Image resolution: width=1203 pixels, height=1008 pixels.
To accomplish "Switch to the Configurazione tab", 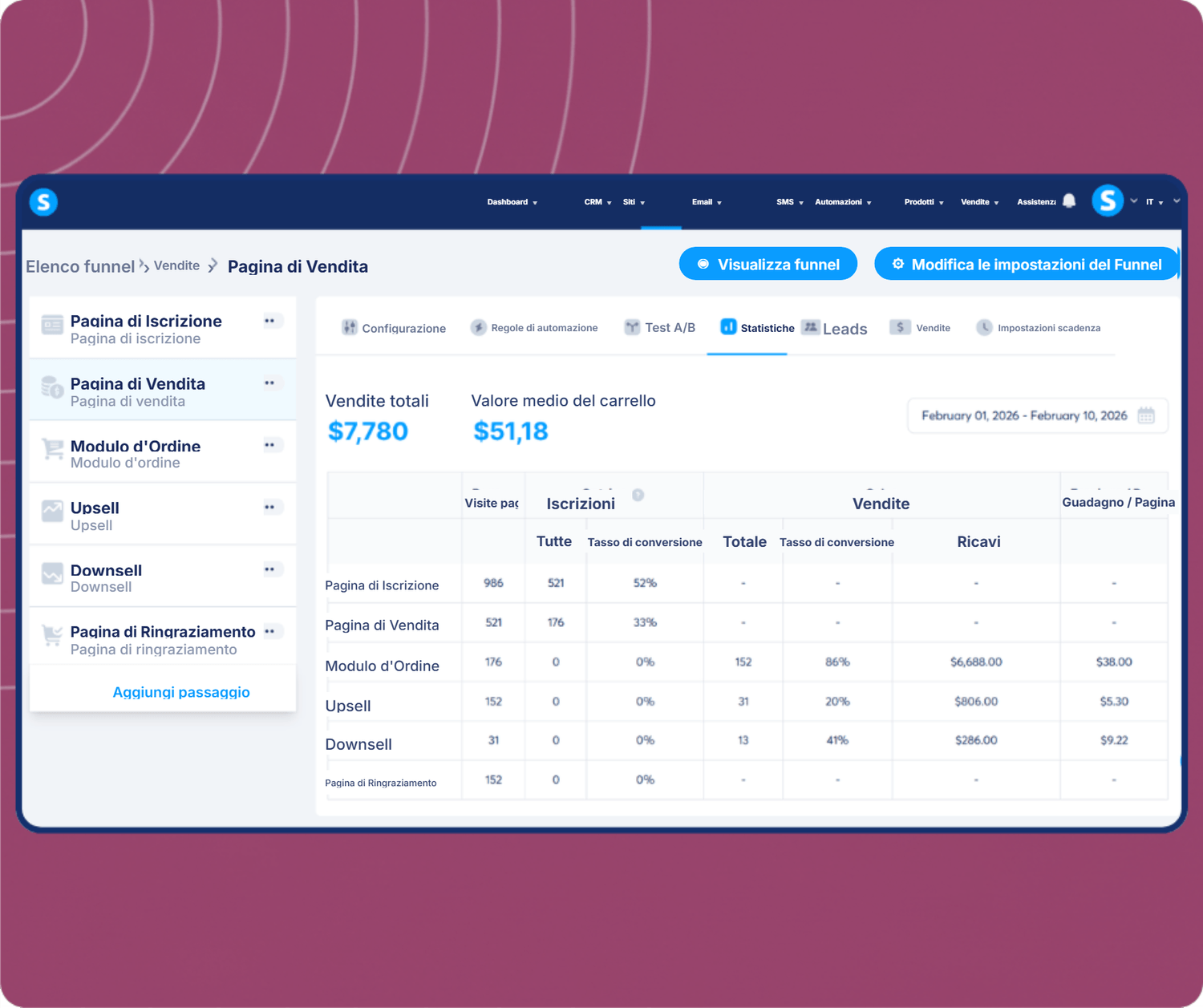I will click(x=394, y=328).
